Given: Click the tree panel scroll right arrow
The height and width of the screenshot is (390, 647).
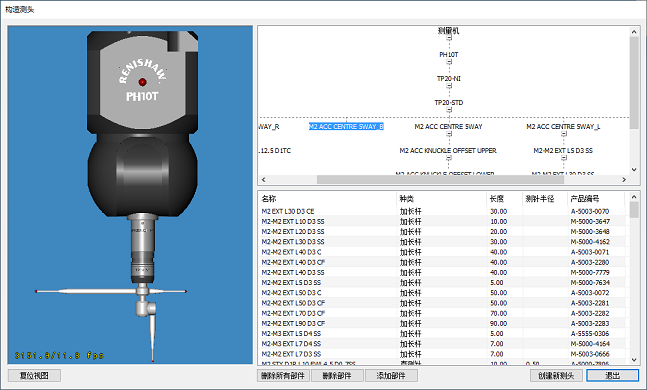Looking at the screenshot, I should click(x=624, y=180).
